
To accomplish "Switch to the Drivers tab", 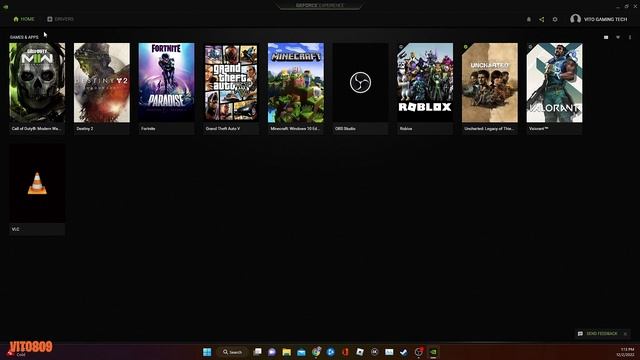I will (60, 19).
